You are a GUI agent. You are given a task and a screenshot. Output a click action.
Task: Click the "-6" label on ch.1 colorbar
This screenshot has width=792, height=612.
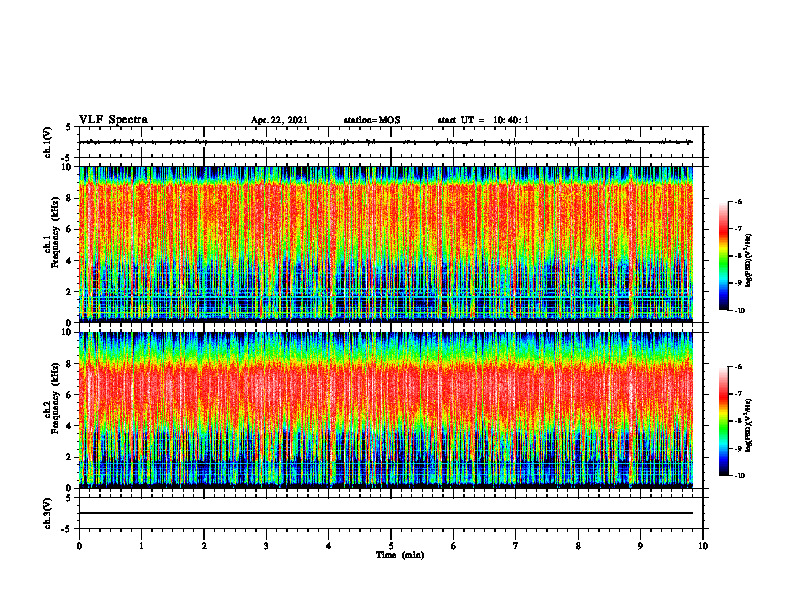[738, 202]
